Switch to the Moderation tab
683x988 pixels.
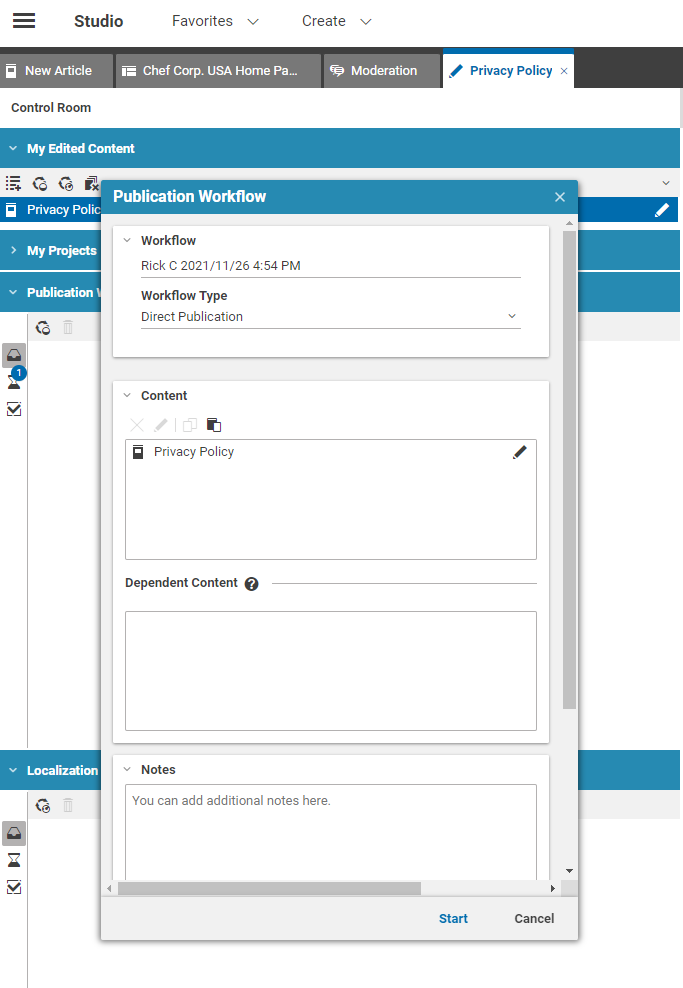point(381,71)
